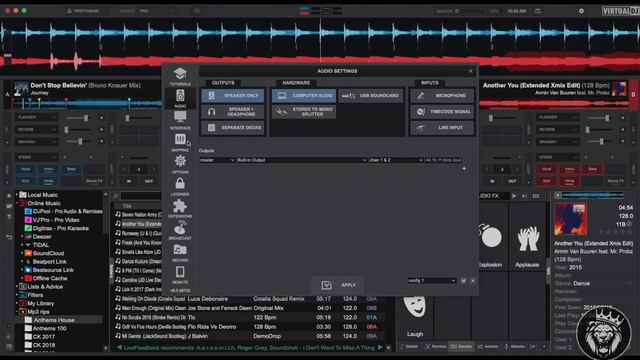
Task: Open Remote settings section
Action: (180, 275)
